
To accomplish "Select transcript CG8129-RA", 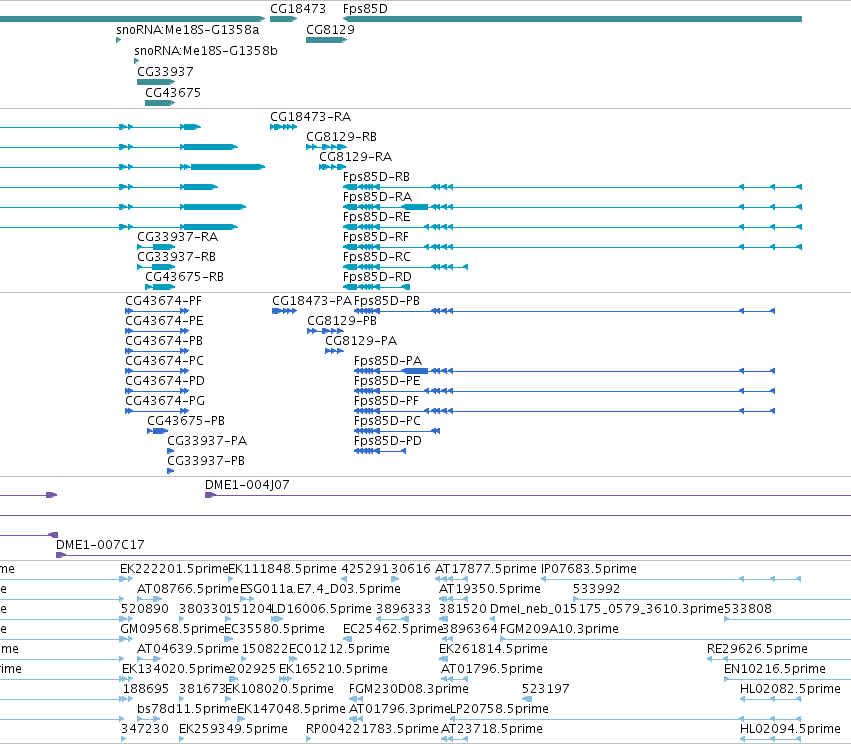I will (x=355, y=157).
